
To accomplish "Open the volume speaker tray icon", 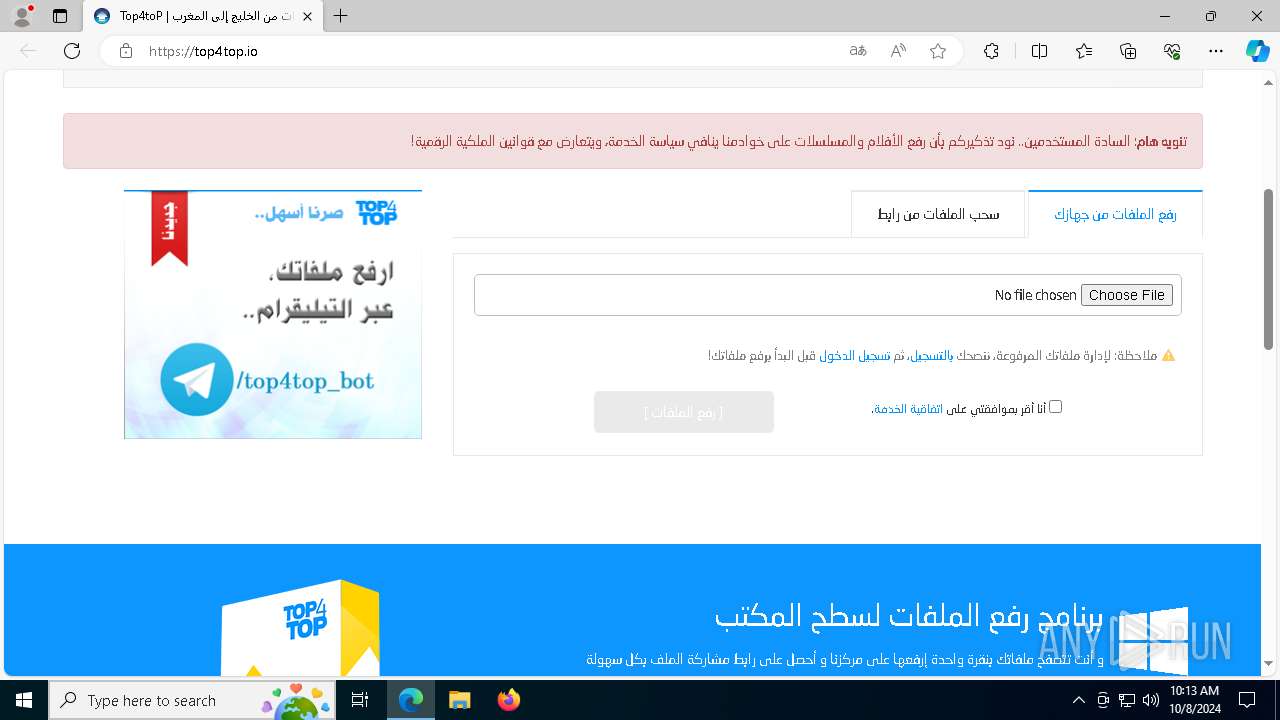I will tap(1150, 700).
